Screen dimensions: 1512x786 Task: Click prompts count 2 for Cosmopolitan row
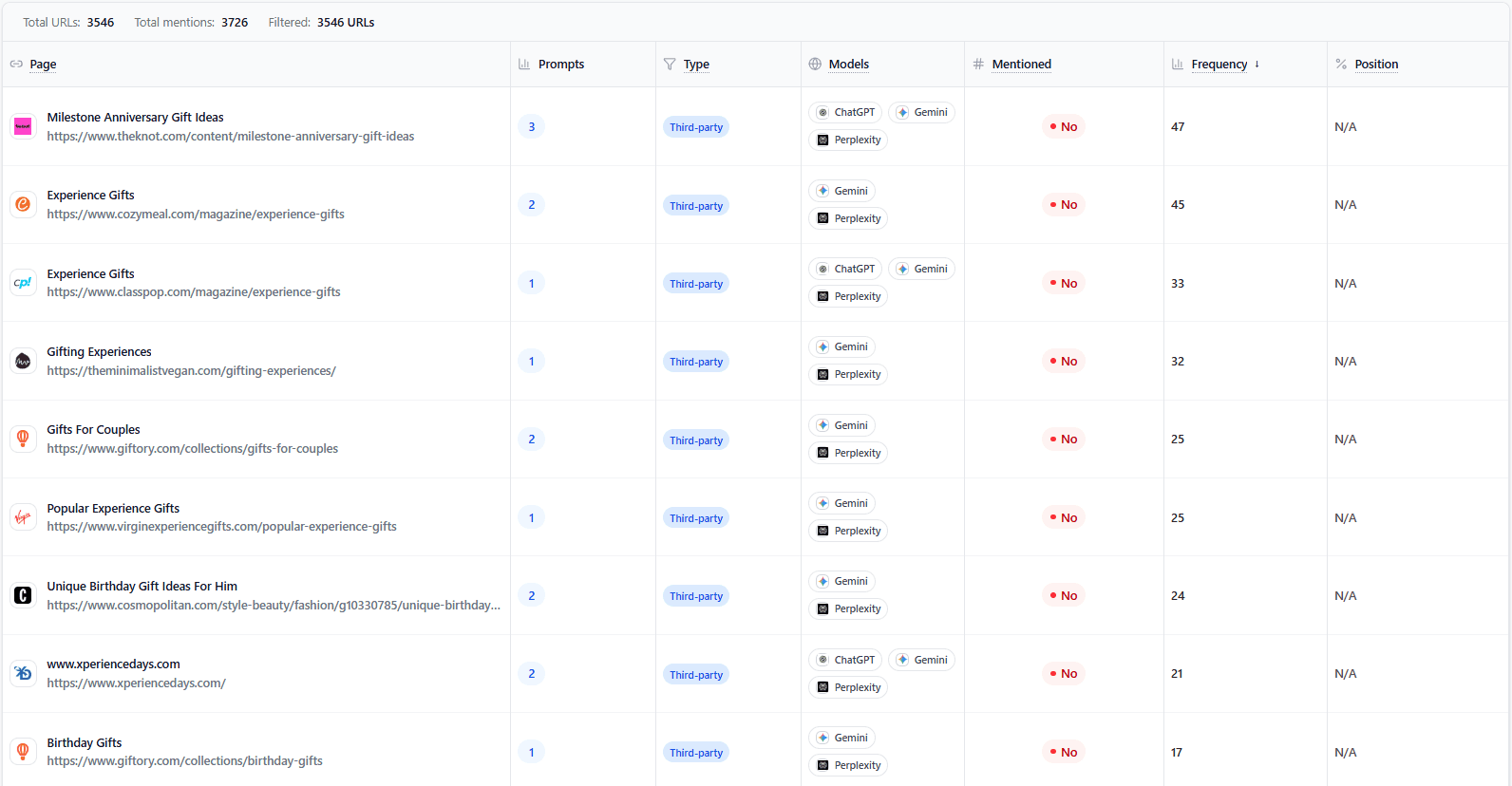(531, 595)
